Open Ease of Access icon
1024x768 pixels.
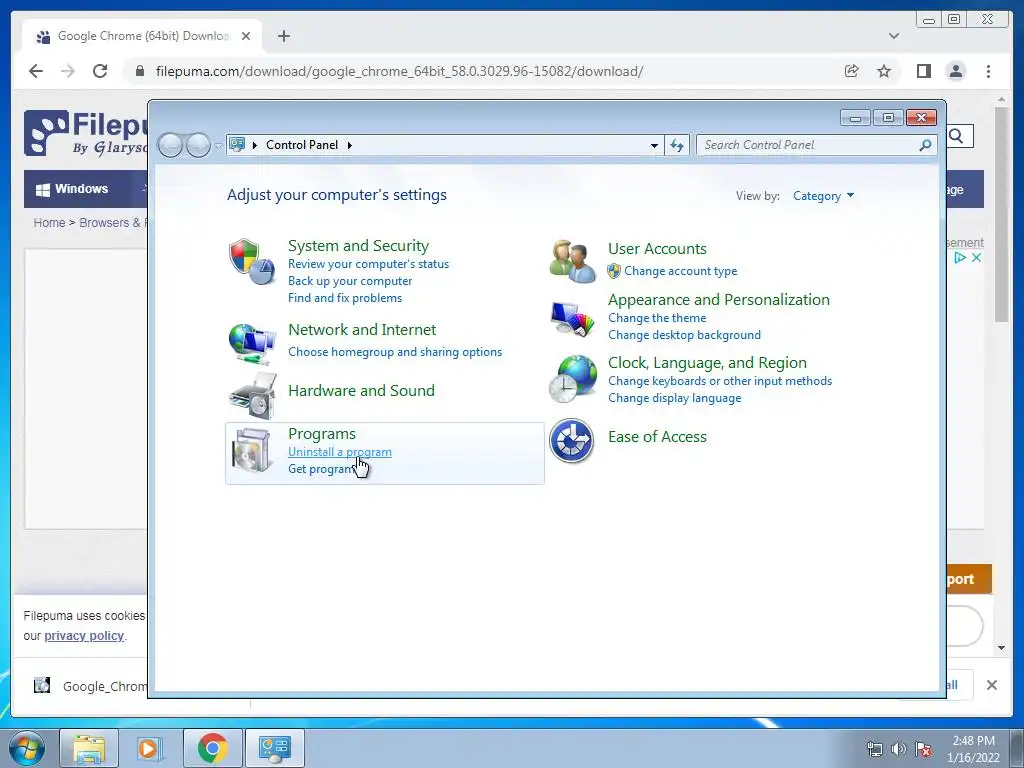click(x=571, y=440)
